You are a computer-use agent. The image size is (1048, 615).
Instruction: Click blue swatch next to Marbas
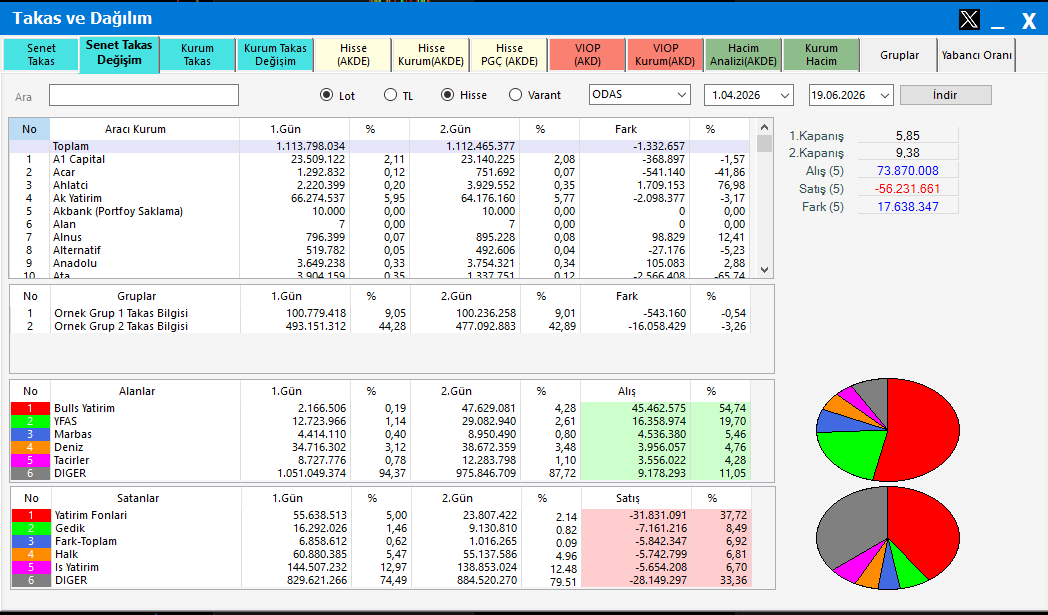pyautogui.click(x=30, y=434)
